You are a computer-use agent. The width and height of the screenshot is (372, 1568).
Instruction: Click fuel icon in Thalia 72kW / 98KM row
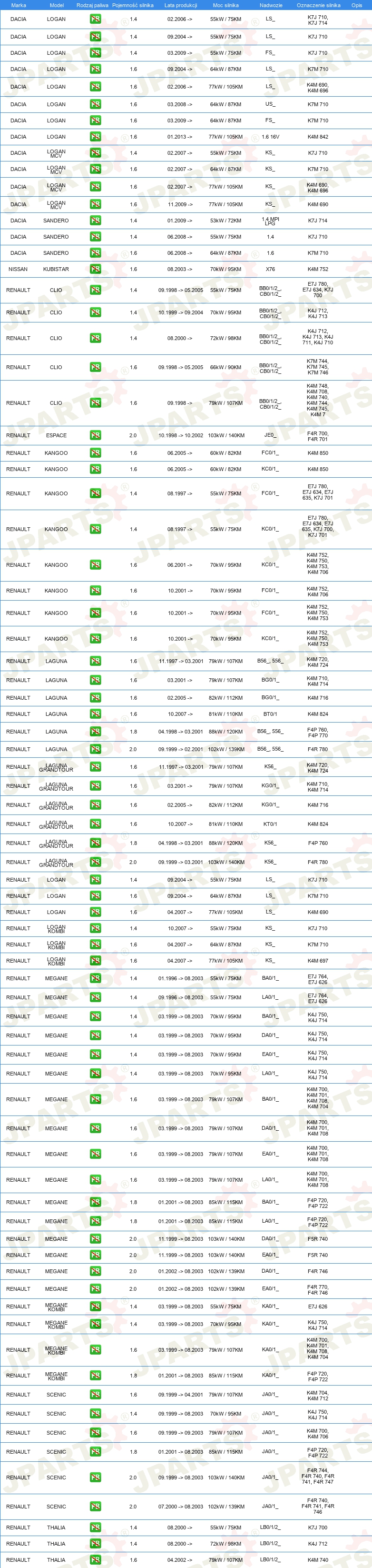point(96,1544)
